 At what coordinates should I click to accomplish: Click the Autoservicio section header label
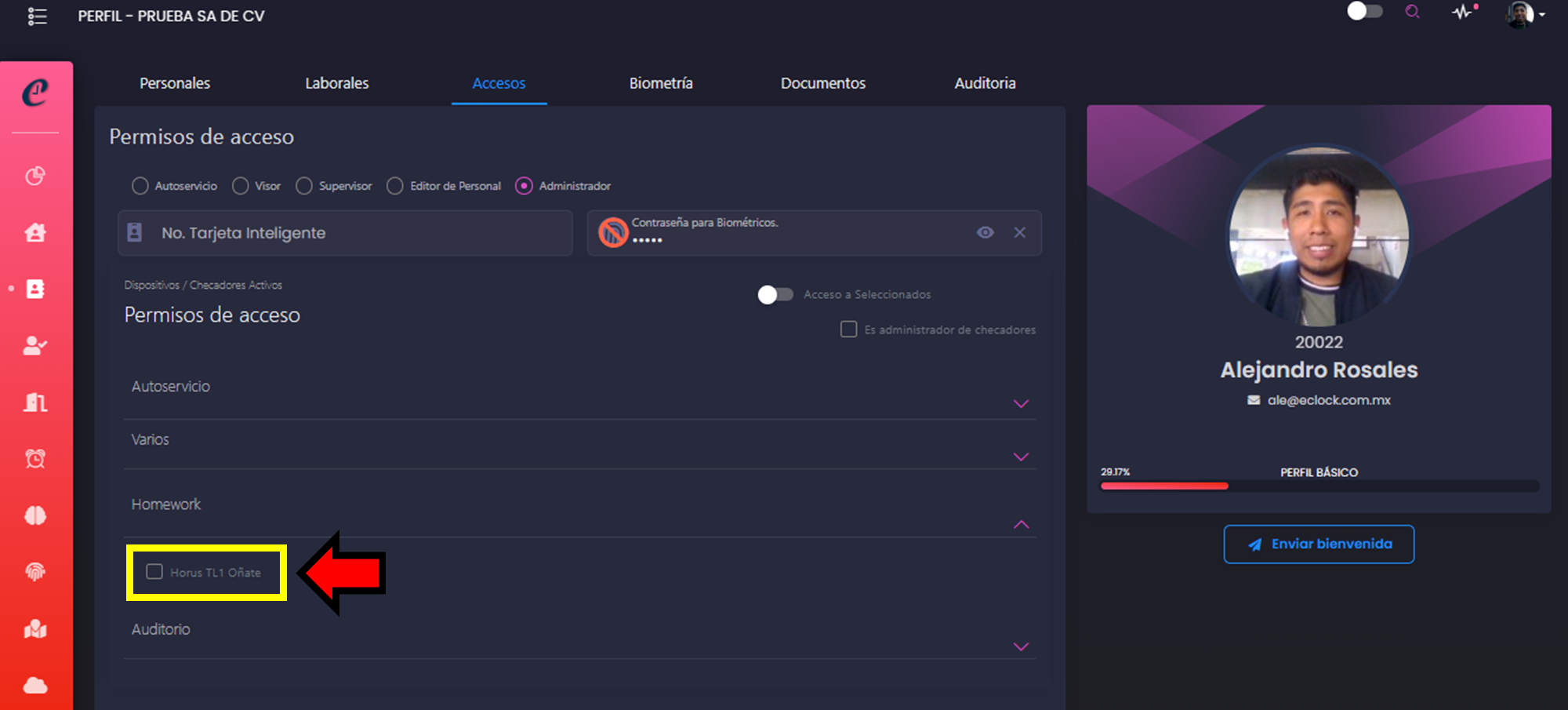(x=171, y=386)
